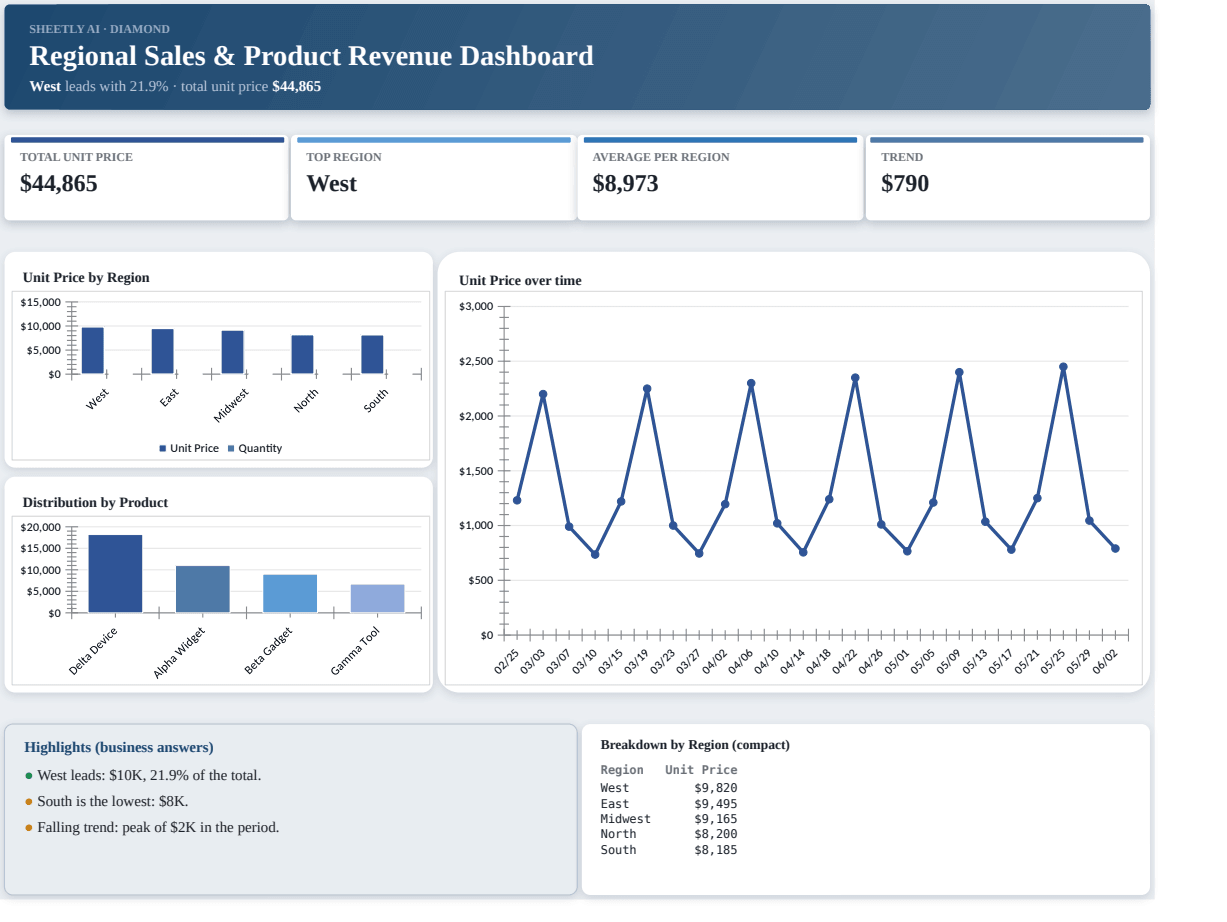Click the Gamma Tool bar
The height and width of the screenshot is (922, 1227).
click(x=378, y=599)
